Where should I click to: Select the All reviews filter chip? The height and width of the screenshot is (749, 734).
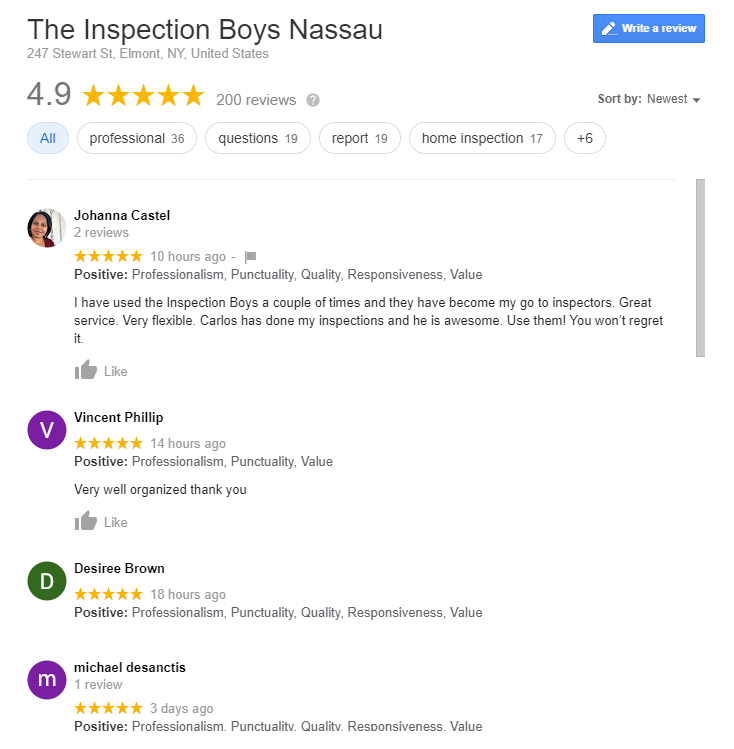(x=48, y=138)
